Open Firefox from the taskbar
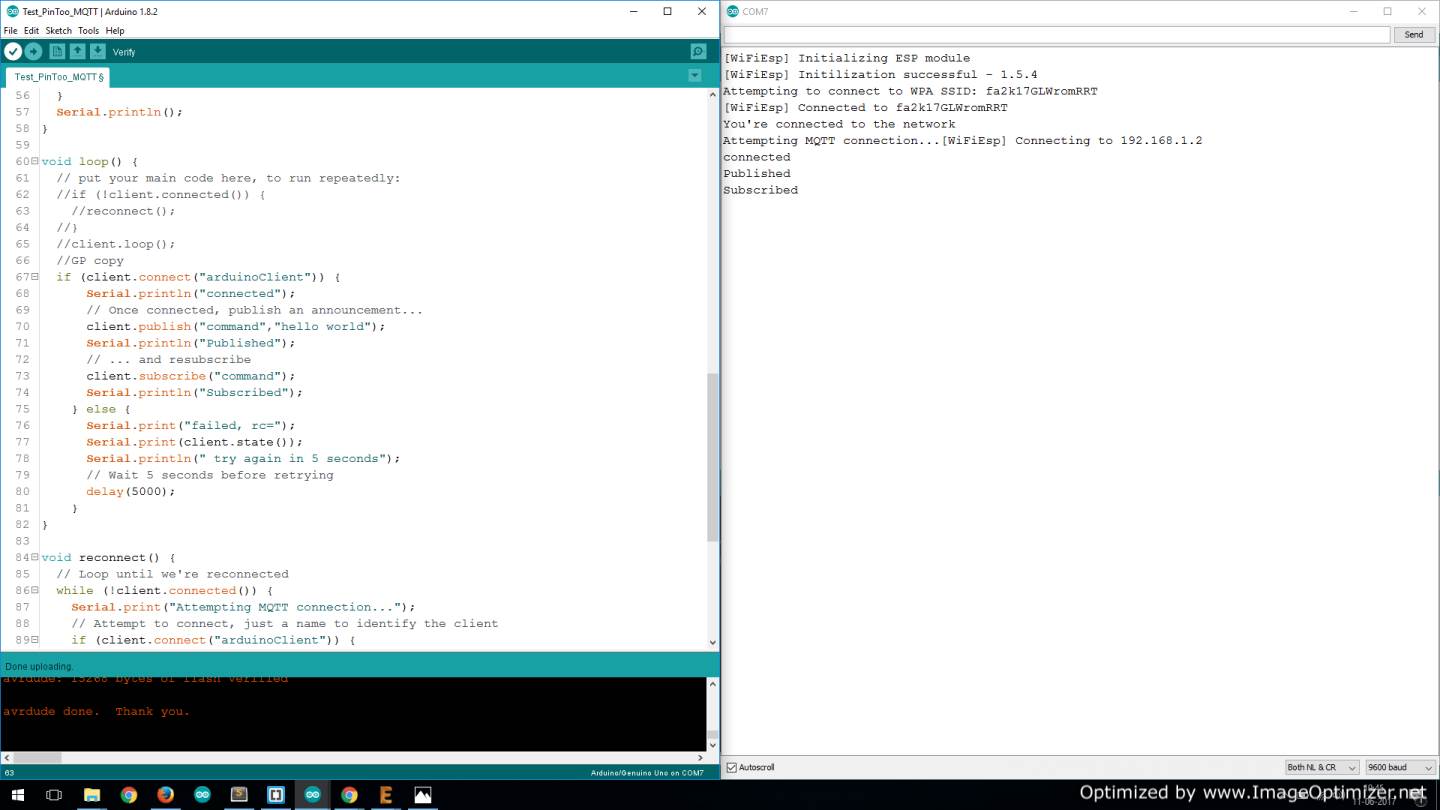This screenshot has width=1440, height=810. 166,795
